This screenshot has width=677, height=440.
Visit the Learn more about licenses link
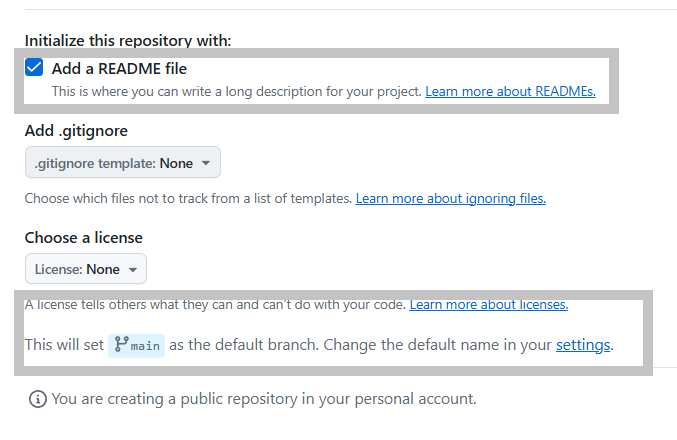point(488,304)
